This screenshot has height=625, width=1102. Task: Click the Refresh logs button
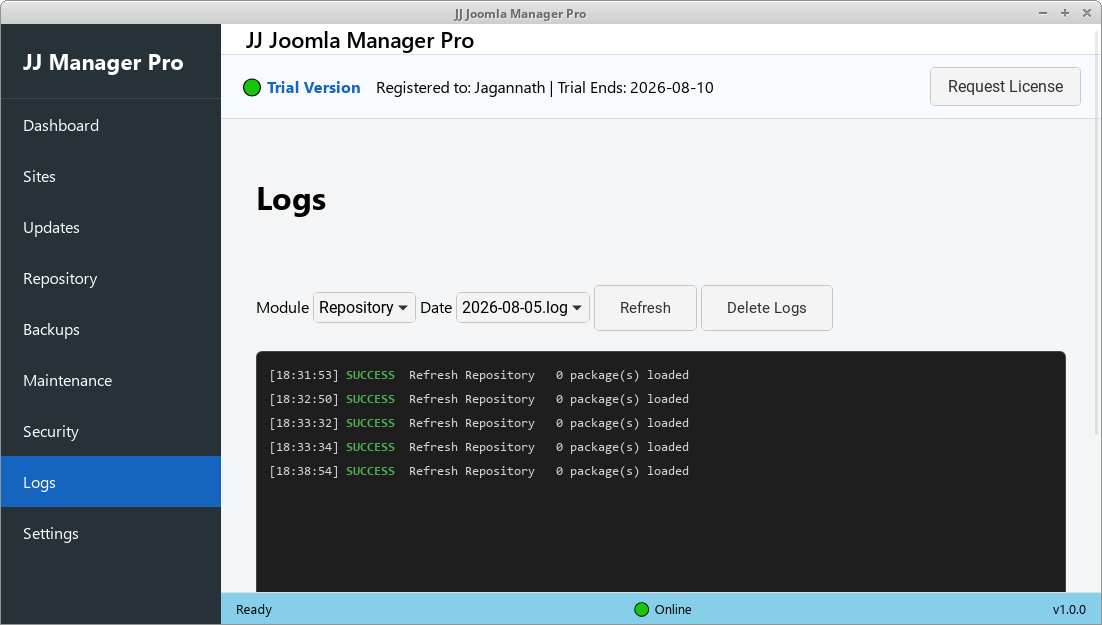tap(645, 308)
